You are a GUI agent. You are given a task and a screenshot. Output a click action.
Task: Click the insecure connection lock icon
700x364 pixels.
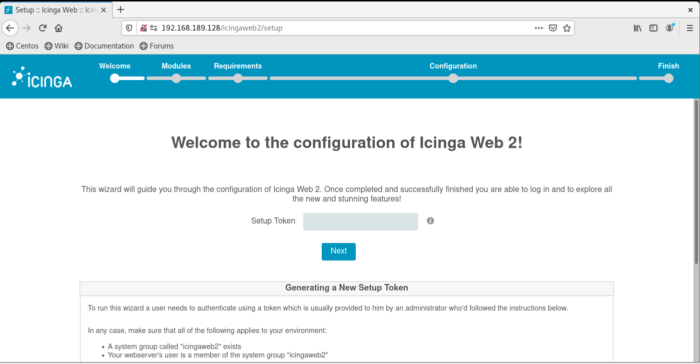point(143,28)
